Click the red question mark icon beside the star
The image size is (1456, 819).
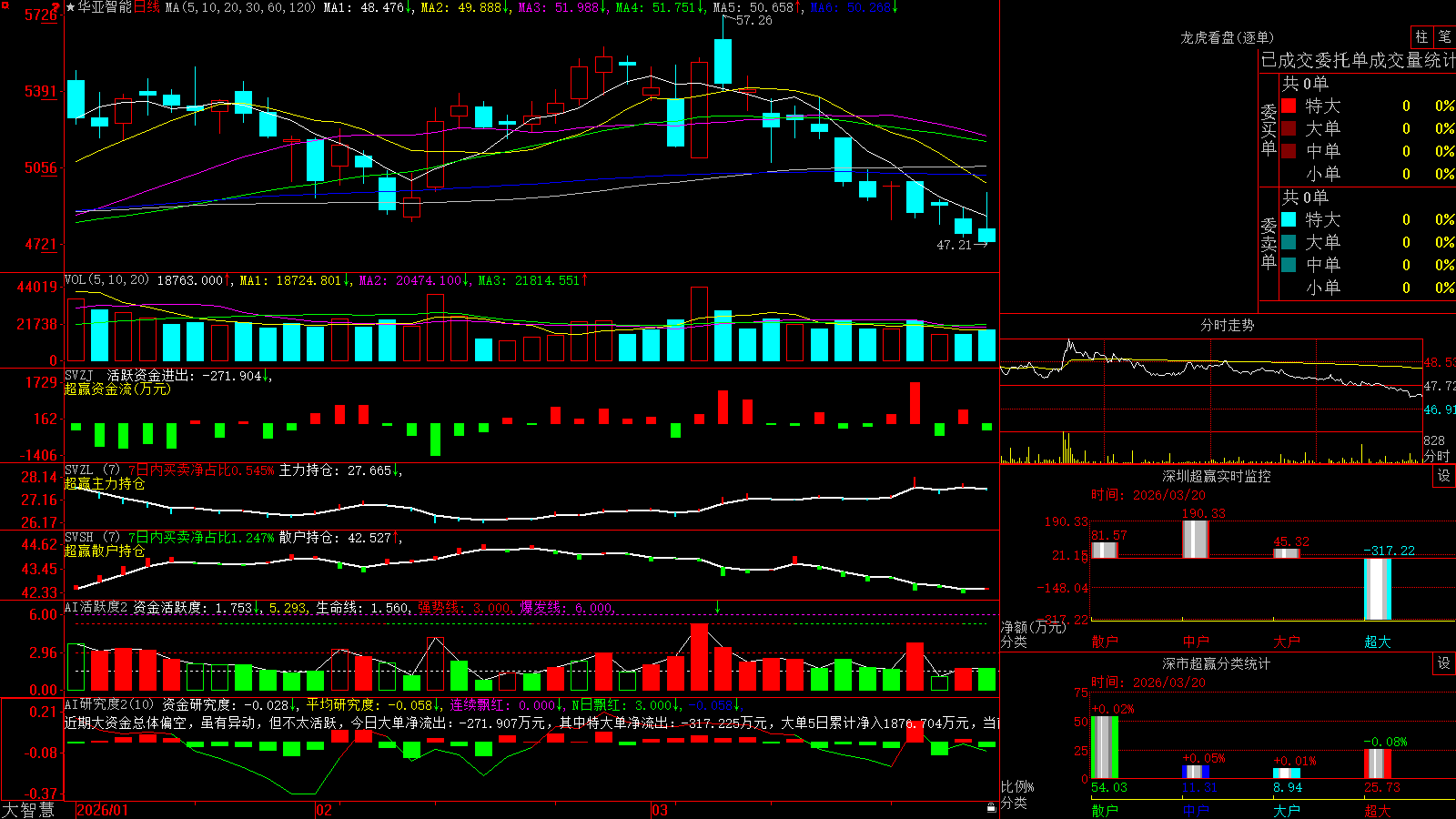click(x=56, y=7)
